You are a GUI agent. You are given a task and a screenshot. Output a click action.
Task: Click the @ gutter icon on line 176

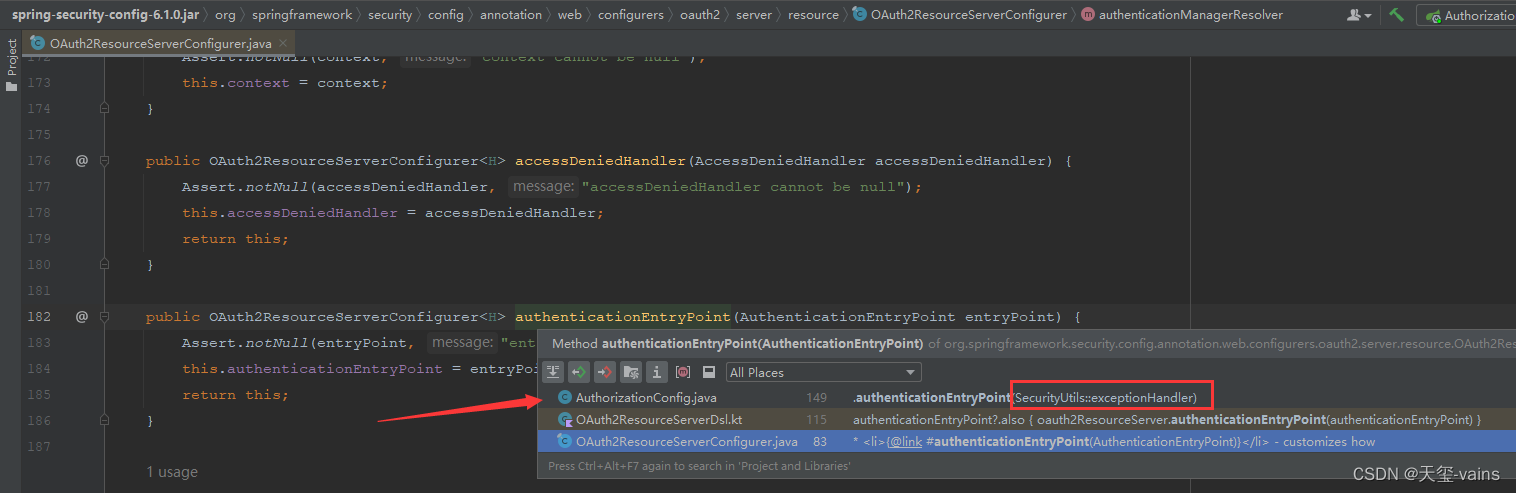click(x=82, y=160)
